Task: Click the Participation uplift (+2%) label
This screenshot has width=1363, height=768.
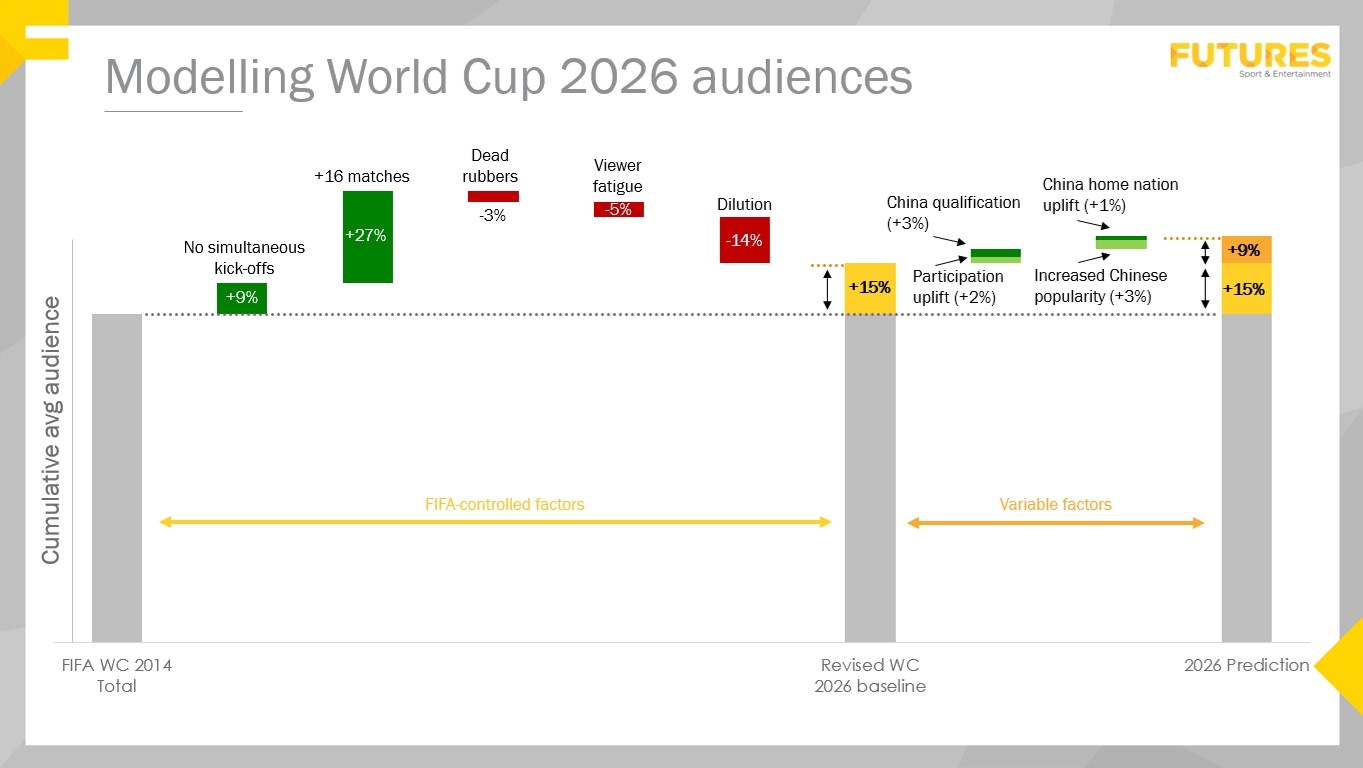Action: tap(958, 287)
